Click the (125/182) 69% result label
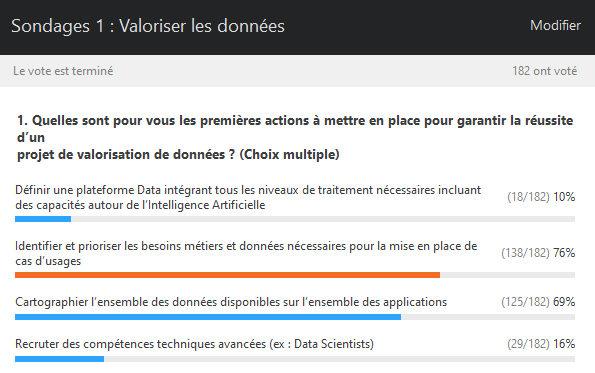Image resolution: width=595 pixels, height=373 pixels. tap(538, 302)
